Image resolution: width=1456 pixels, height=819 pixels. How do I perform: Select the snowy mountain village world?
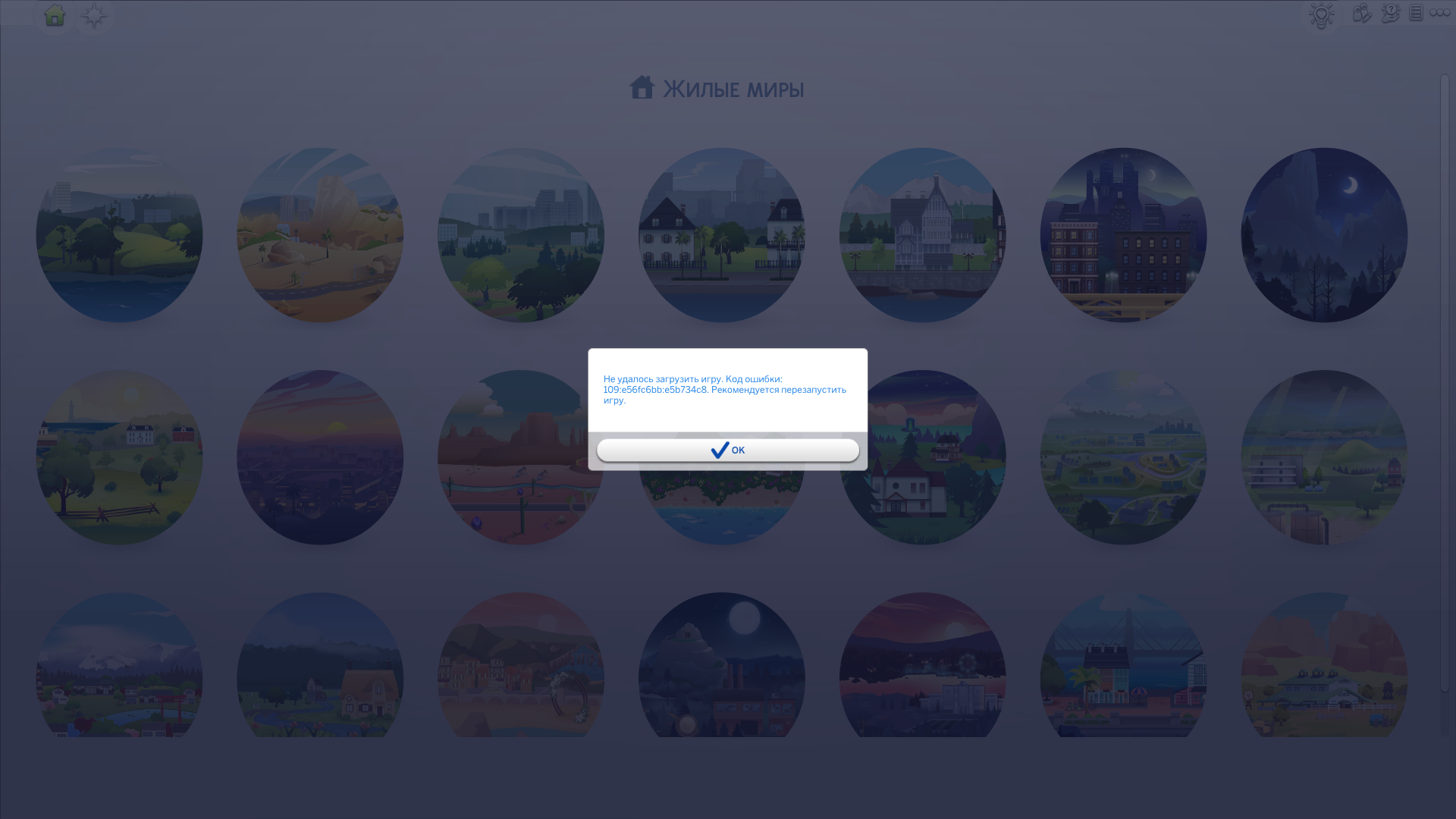click(x=119, y=665)
